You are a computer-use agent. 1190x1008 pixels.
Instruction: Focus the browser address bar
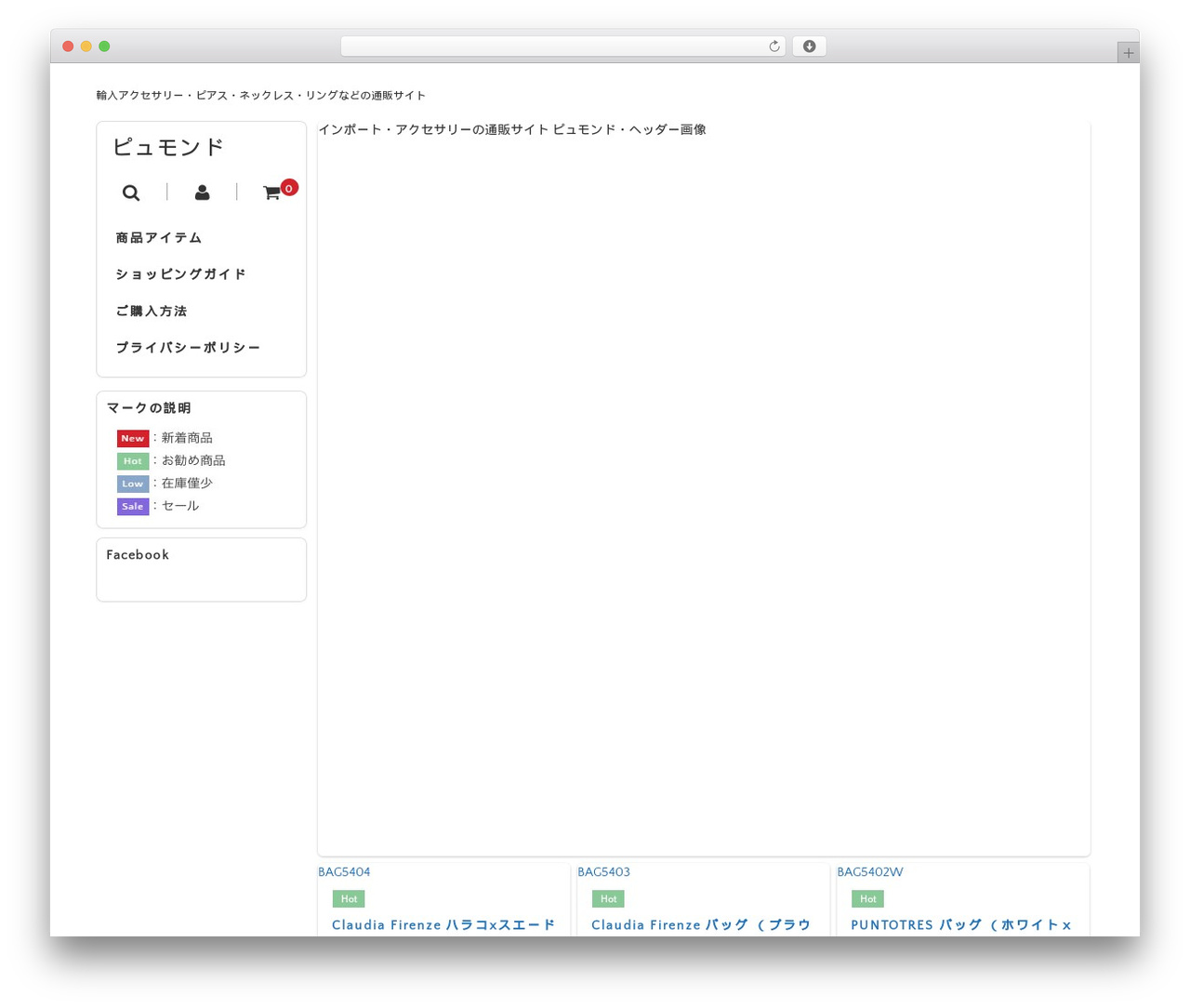click(x=562, y=46)
